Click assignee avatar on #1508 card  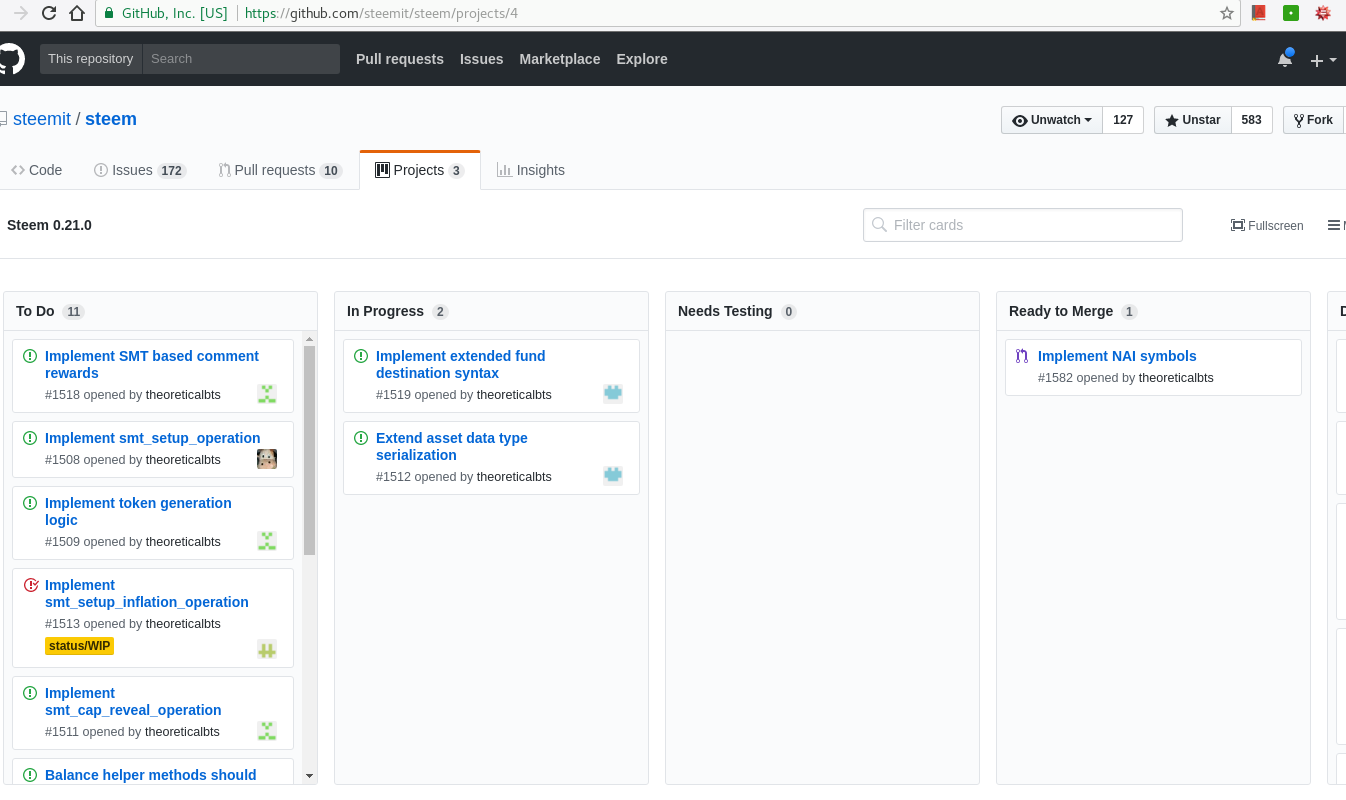(x=267, y=459)
